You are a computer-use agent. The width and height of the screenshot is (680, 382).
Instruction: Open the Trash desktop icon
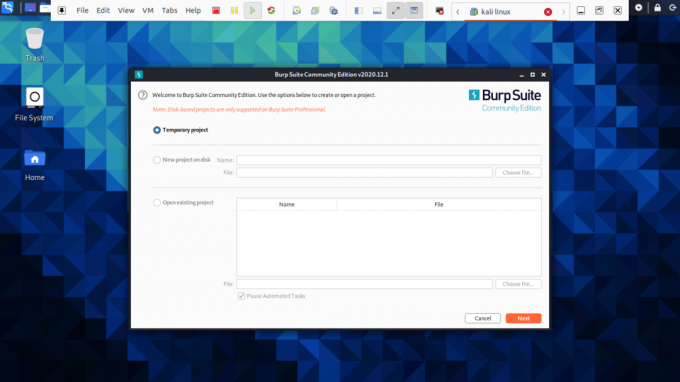point(35,45)
